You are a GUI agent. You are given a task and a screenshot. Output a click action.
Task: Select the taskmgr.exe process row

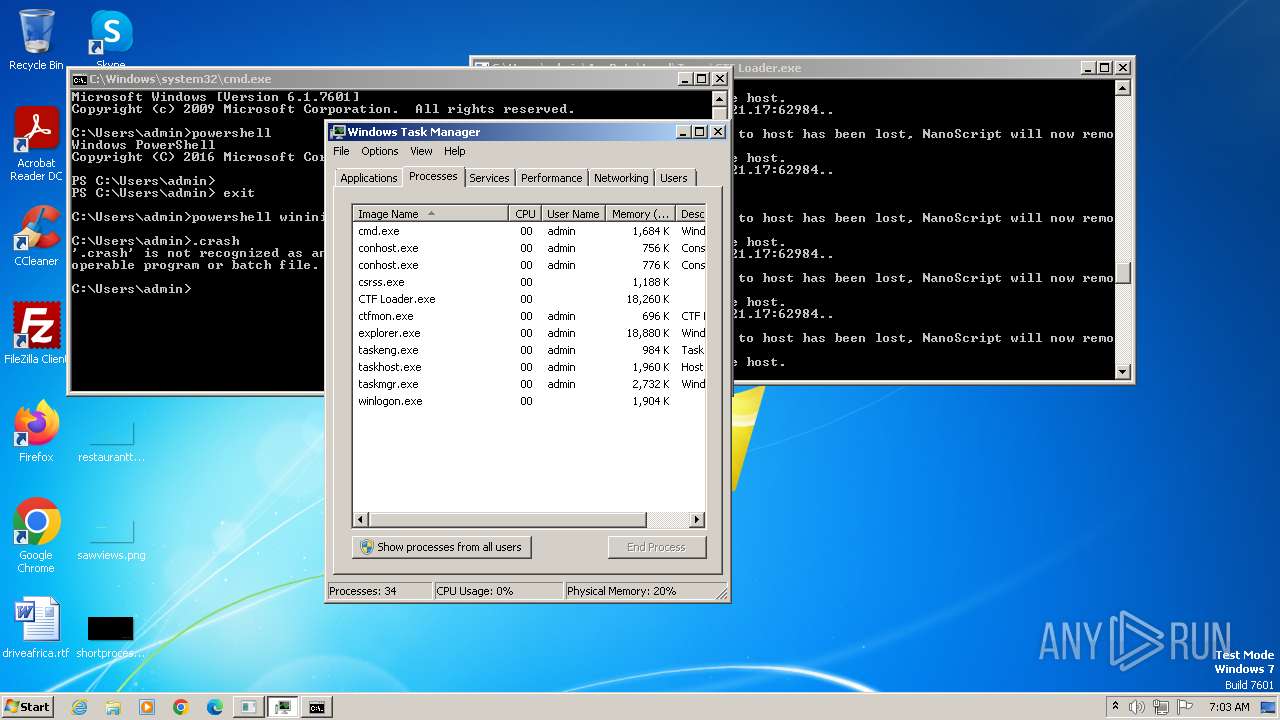tap(529, 384)
